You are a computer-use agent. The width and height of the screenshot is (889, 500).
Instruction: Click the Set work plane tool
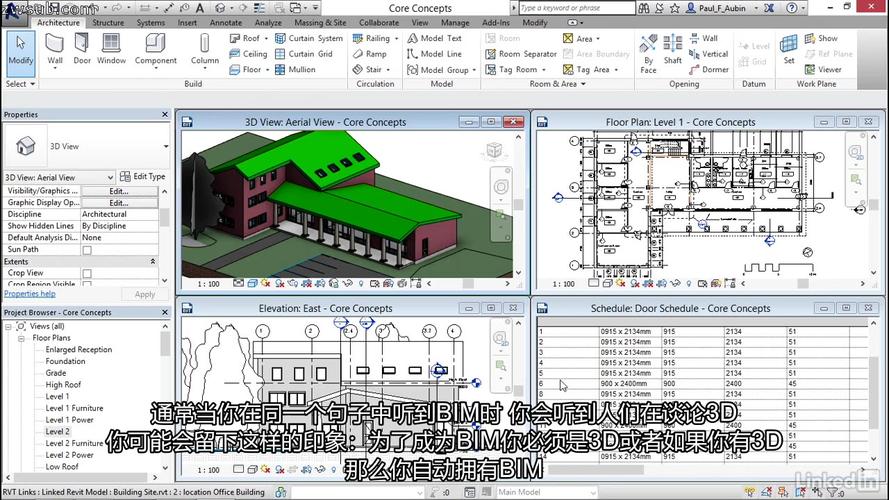coord(789,50)
